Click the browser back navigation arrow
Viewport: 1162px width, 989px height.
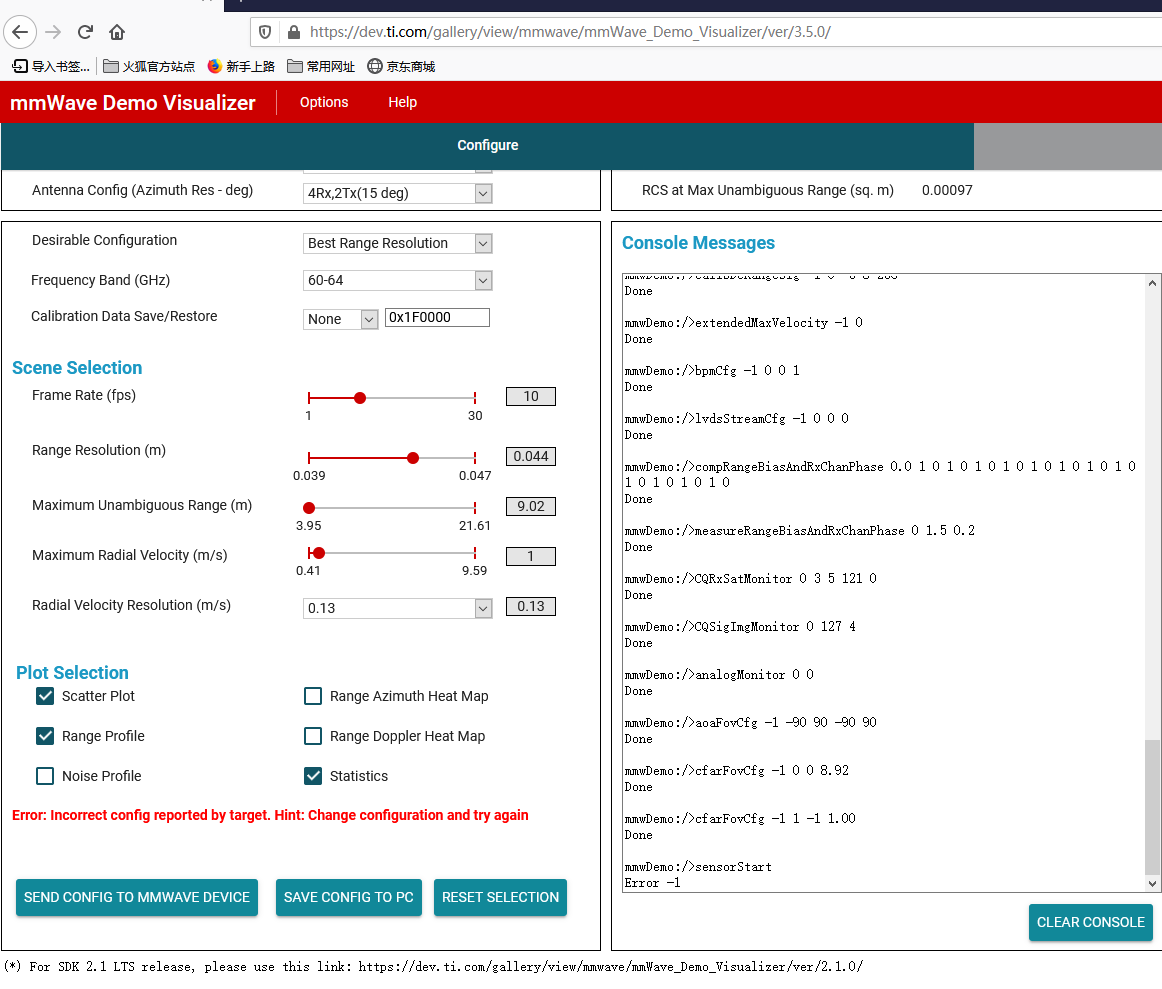[20, 31]
